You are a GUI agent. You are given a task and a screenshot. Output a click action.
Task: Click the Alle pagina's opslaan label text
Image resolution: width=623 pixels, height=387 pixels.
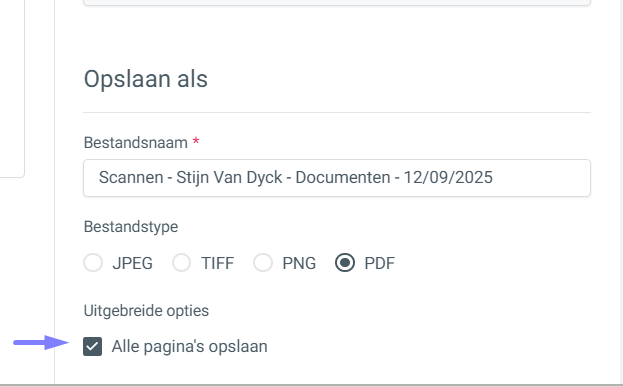pyautogui.click(x=190, y=346)
